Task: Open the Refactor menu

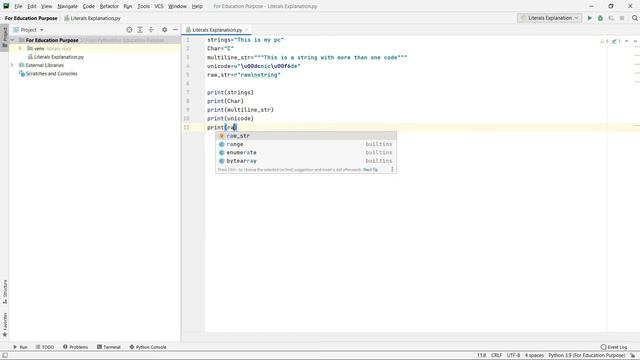Action: [109, 6]
